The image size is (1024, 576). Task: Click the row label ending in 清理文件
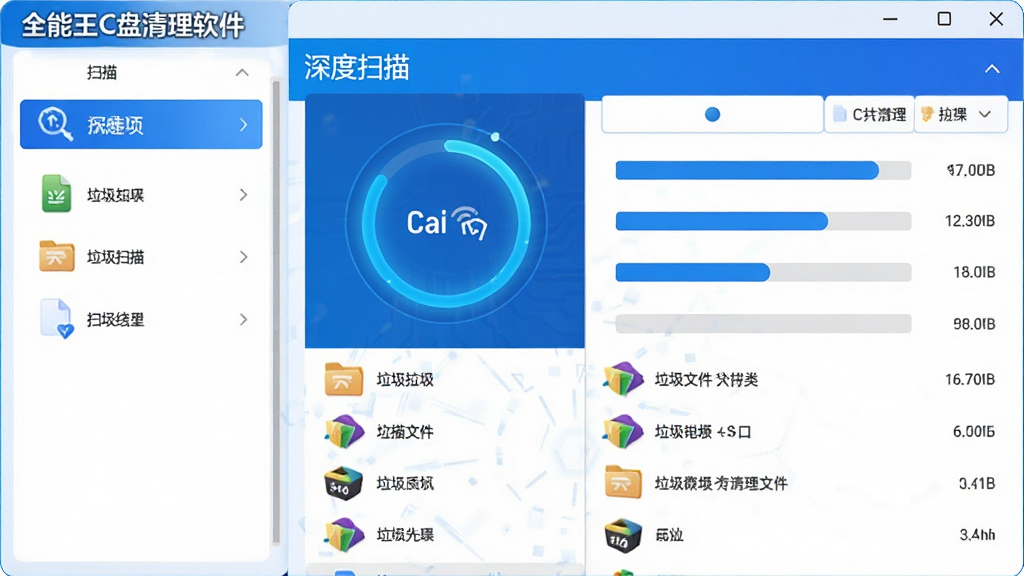pos(721,483)
